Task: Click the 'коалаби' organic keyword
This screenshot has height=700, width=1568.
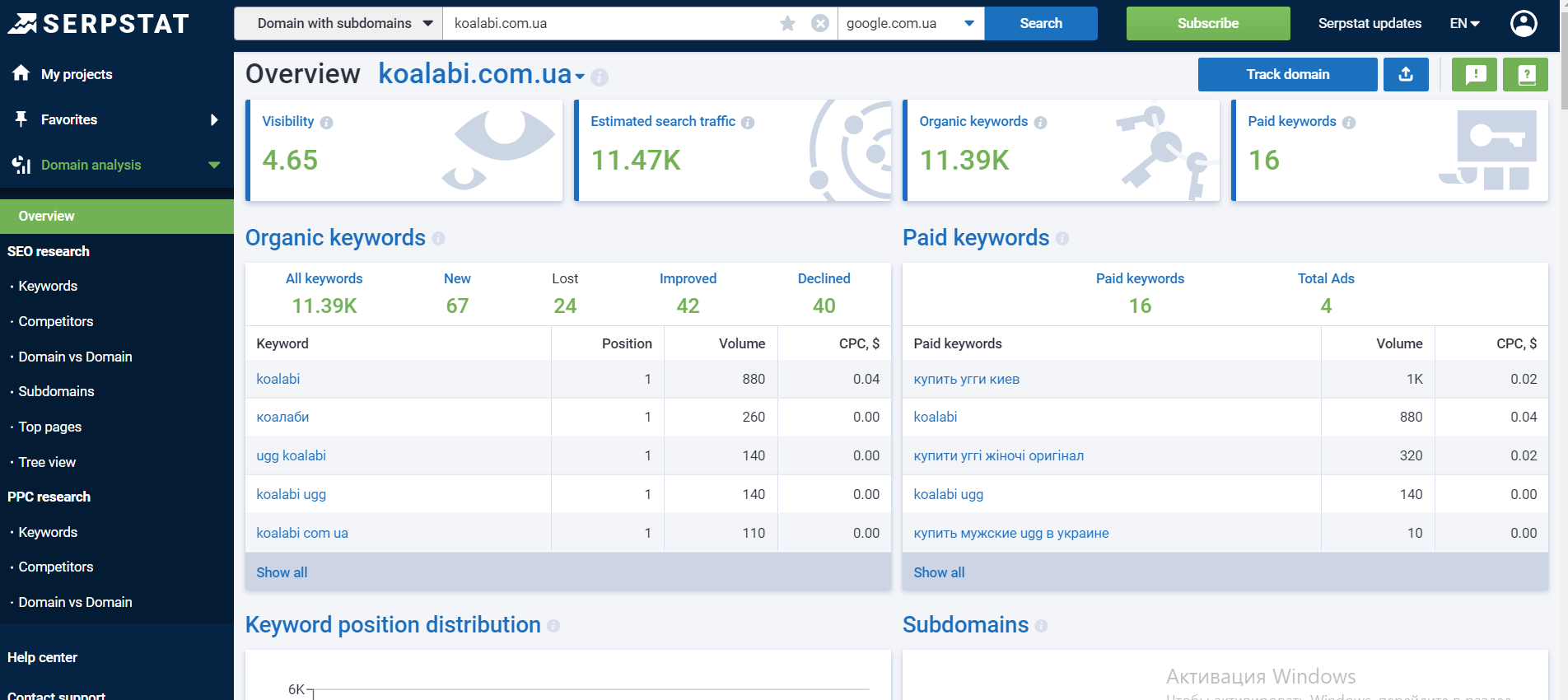Action: (x=282, y=417)
